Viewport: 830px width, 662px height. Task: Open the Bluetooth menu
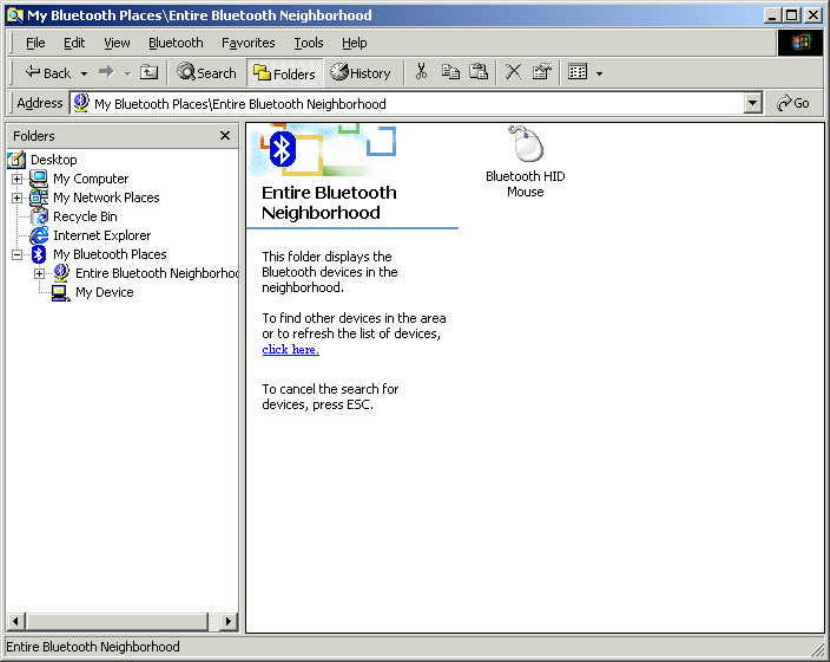pyautogui.click(x=176, y=43)
